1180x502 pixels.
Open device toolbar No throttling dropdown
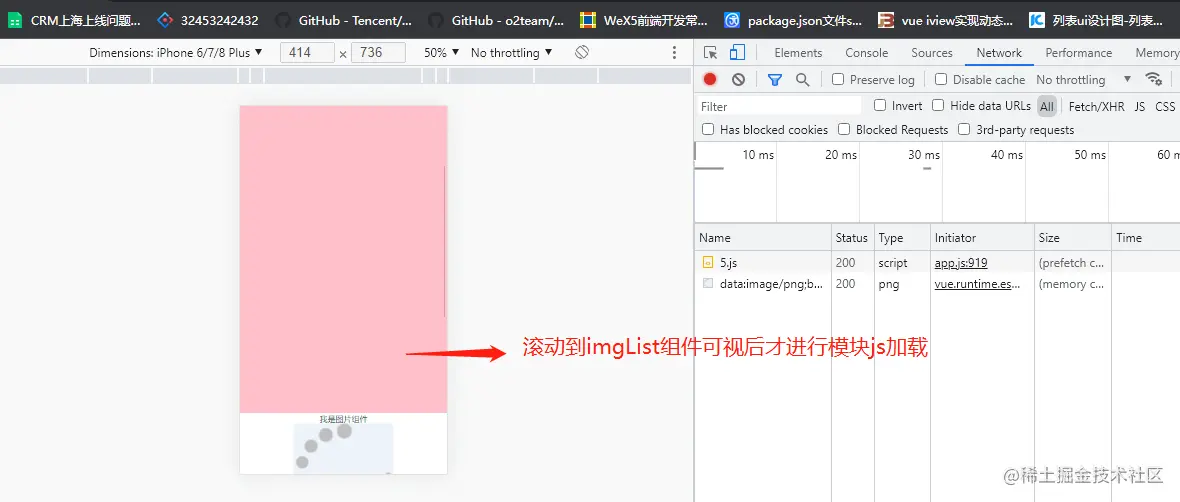[x=511, y=53]
